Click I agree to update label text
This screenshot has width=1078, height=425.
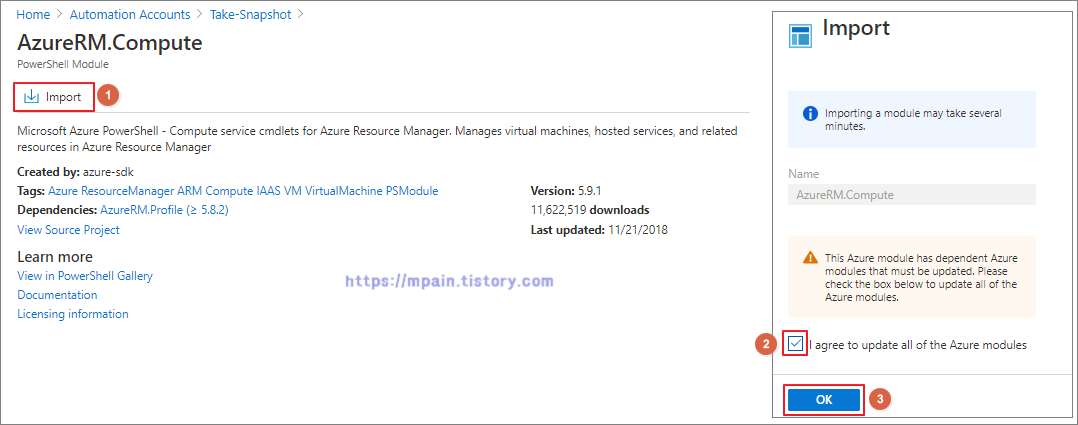pyautogui.click(x=918, y=345)
